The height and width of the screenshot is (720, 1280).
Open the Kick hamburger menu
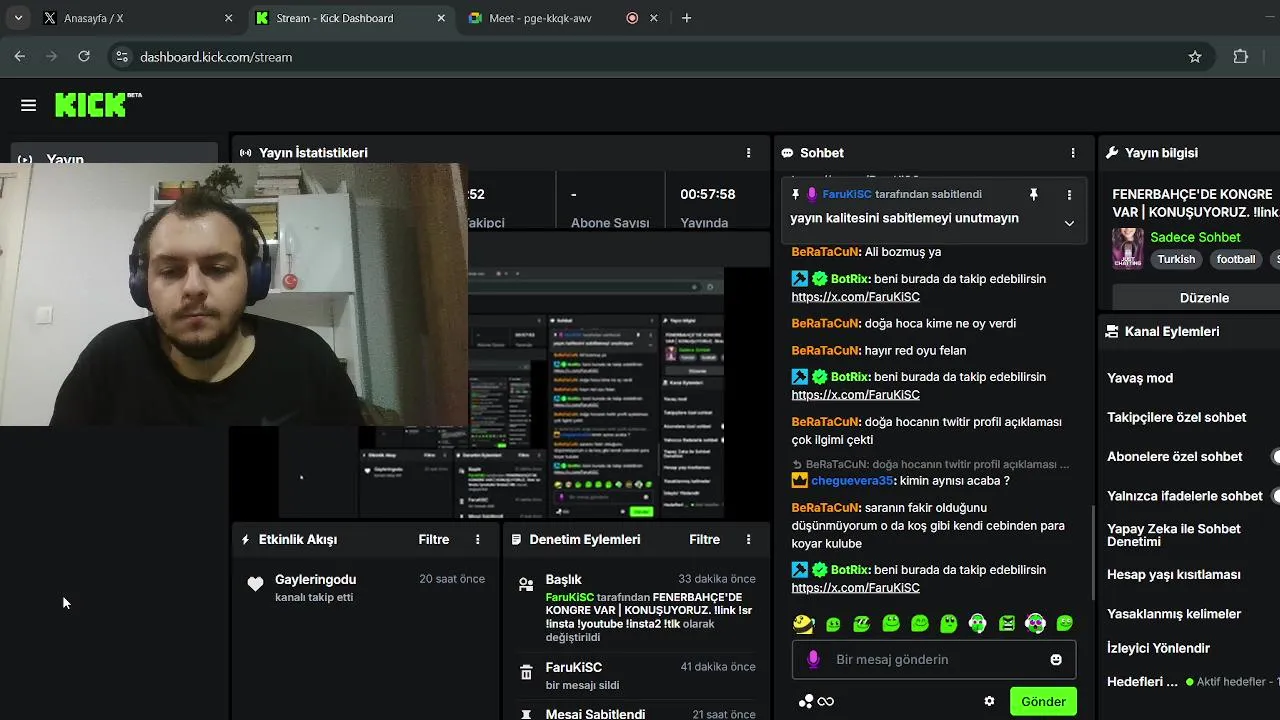[28, 105]
